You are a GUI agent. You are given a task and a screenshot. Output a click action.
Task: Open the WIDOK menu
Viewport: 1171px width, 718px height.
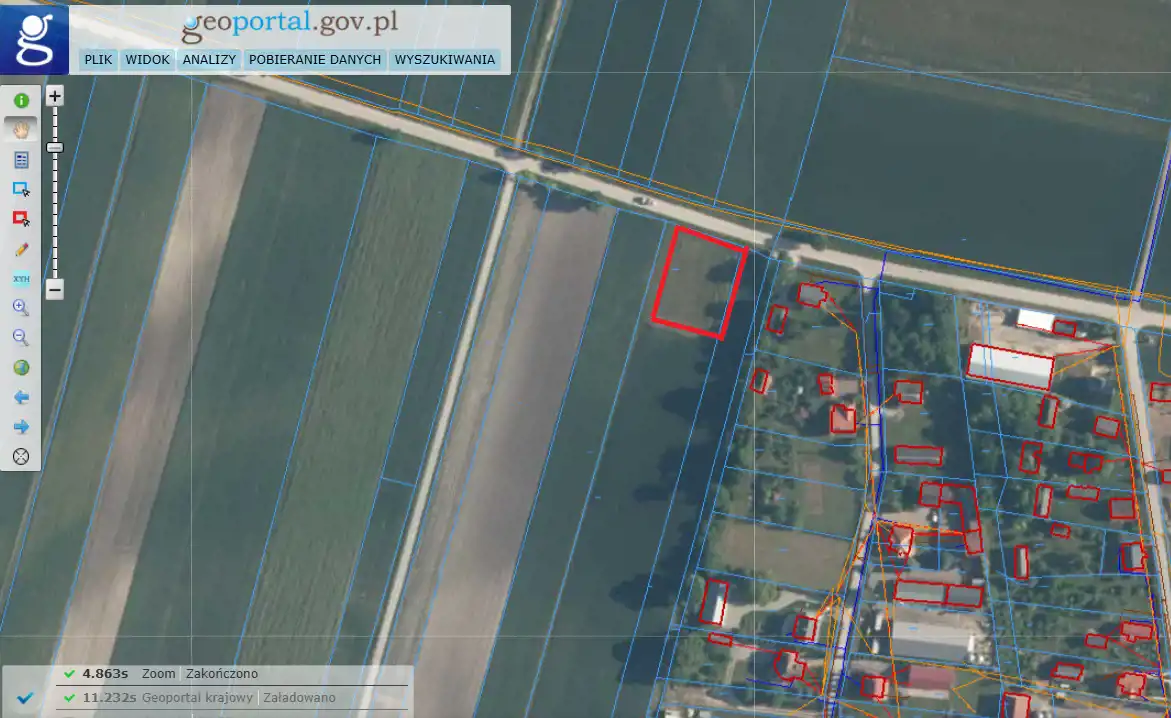[x=147, y=60]
